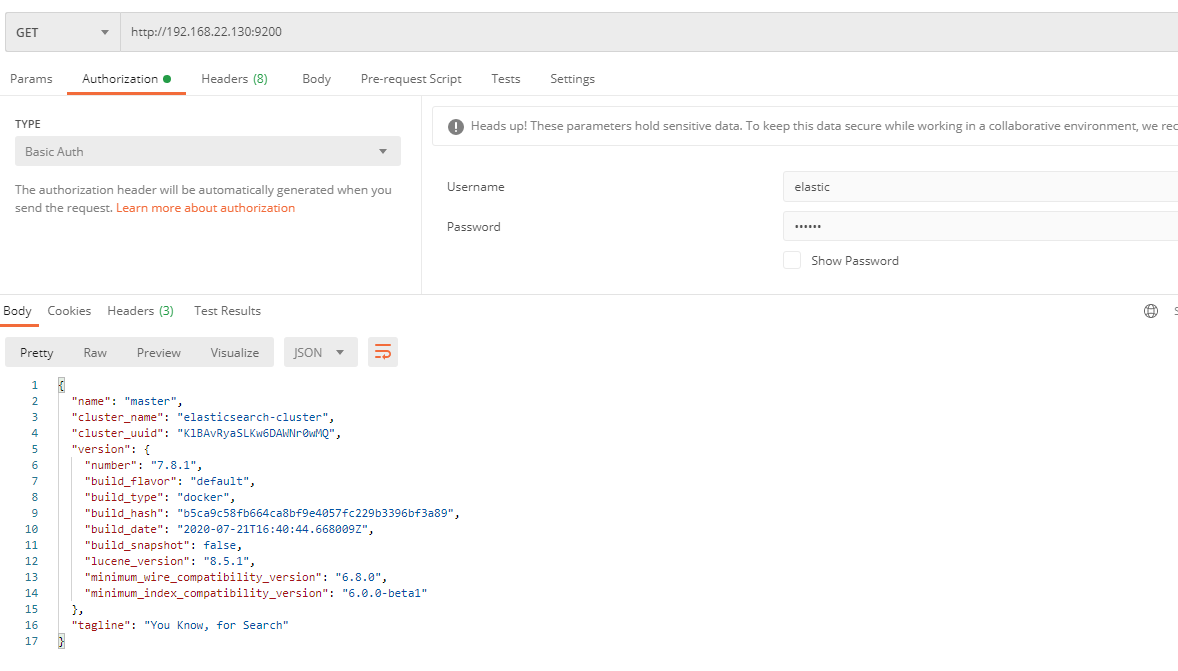Switch to the Params tab
The image size is (1178, 671).
coord(31,79)
